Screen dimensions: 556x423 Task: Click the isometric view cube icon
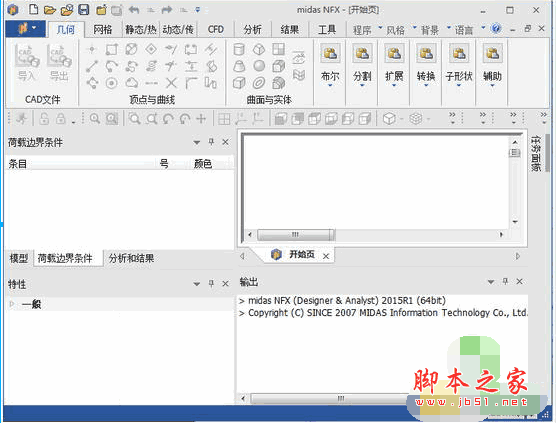(x=389, y=118)
